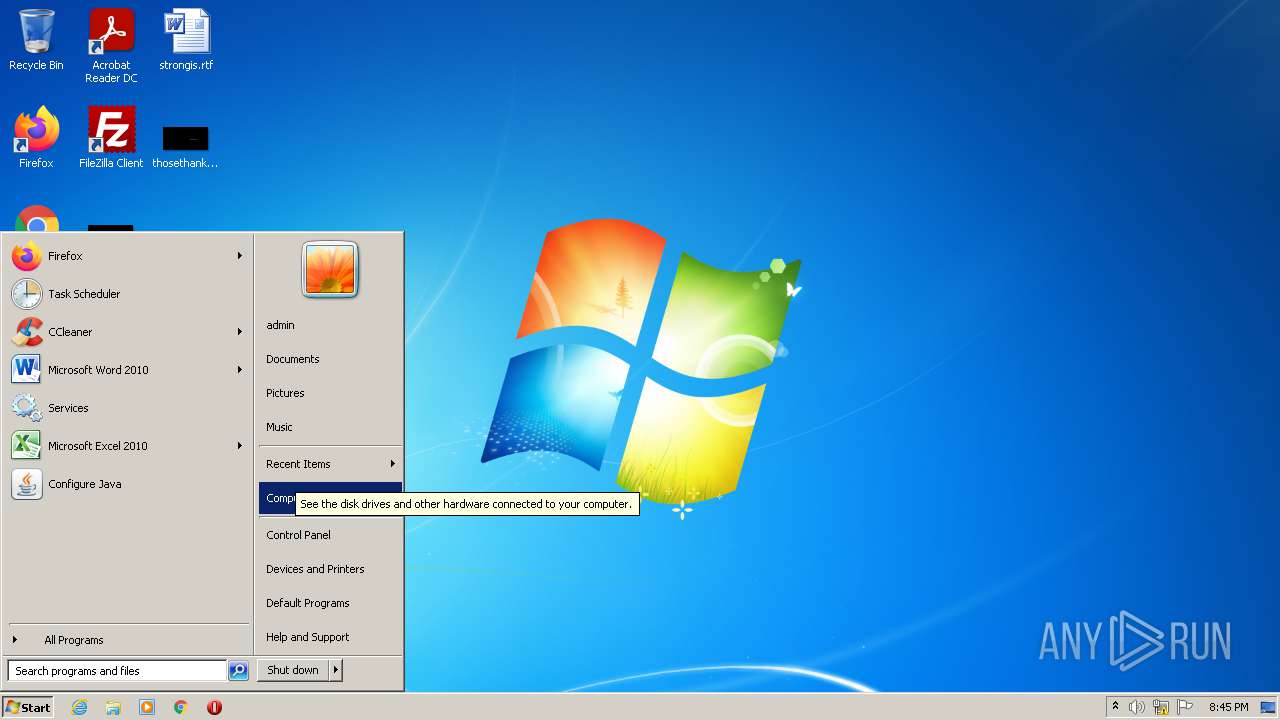Click the Shut down button

(293, 670)
